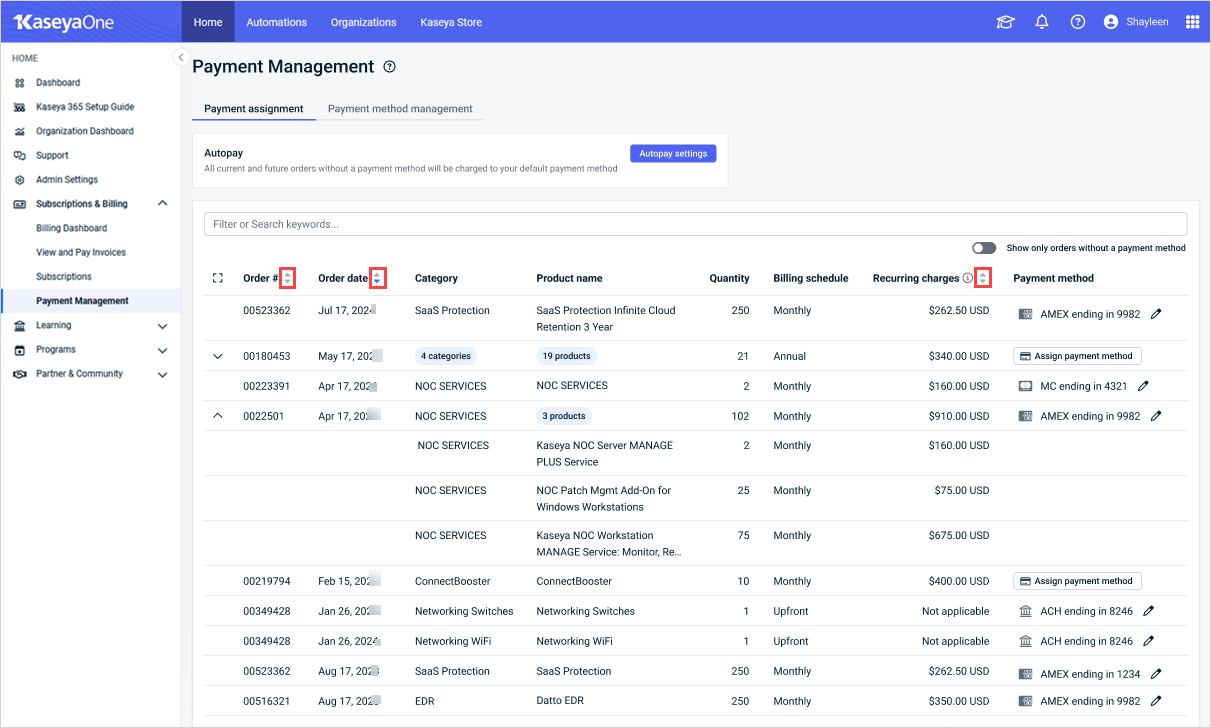Open the app launcher grid icon
This screenshot has height=728, width=1211.
[x=1192, y=22]
